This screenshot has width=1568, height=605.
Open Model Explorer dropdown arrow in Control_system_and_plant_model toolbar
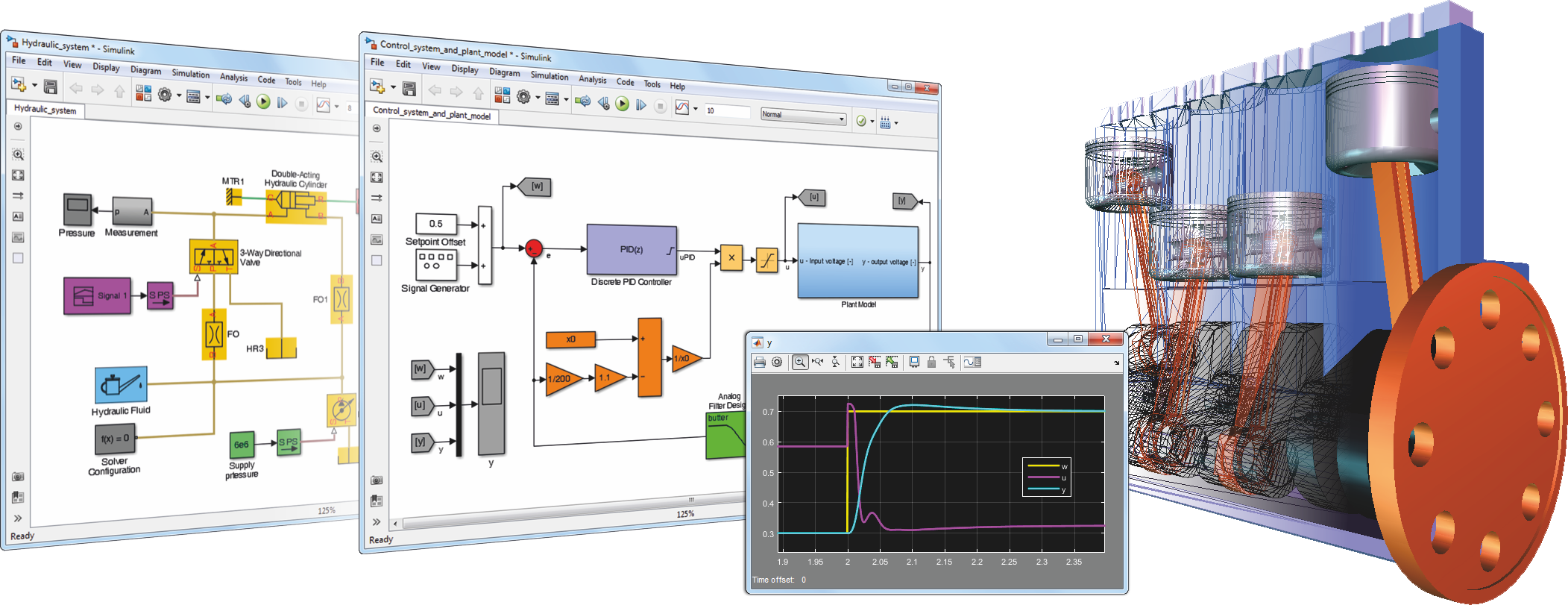566,99
